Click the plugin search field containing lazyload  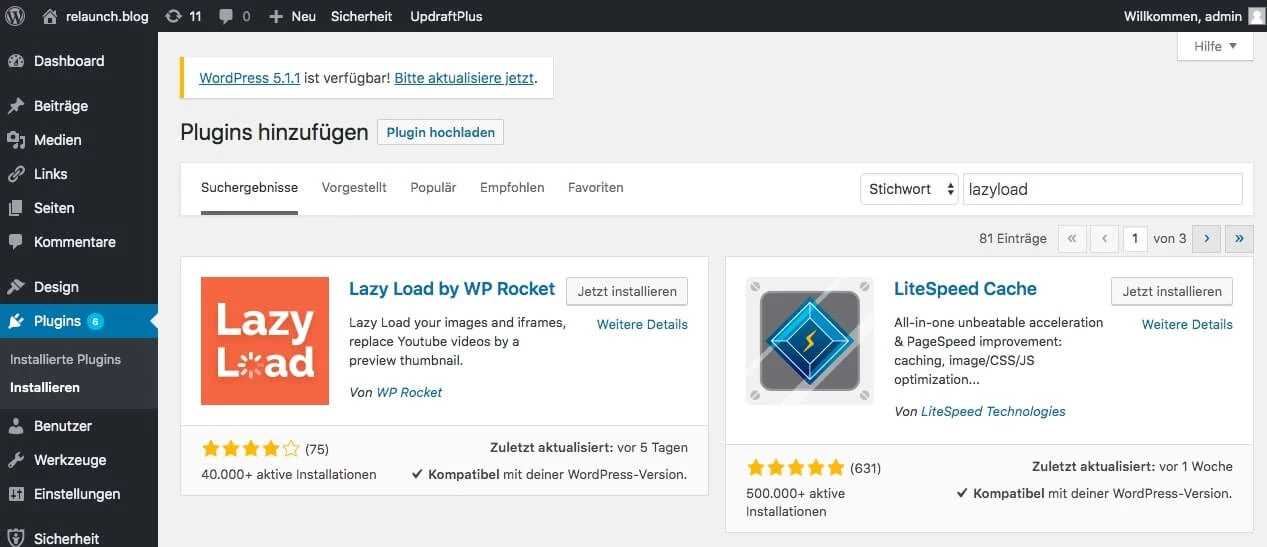1102,189
